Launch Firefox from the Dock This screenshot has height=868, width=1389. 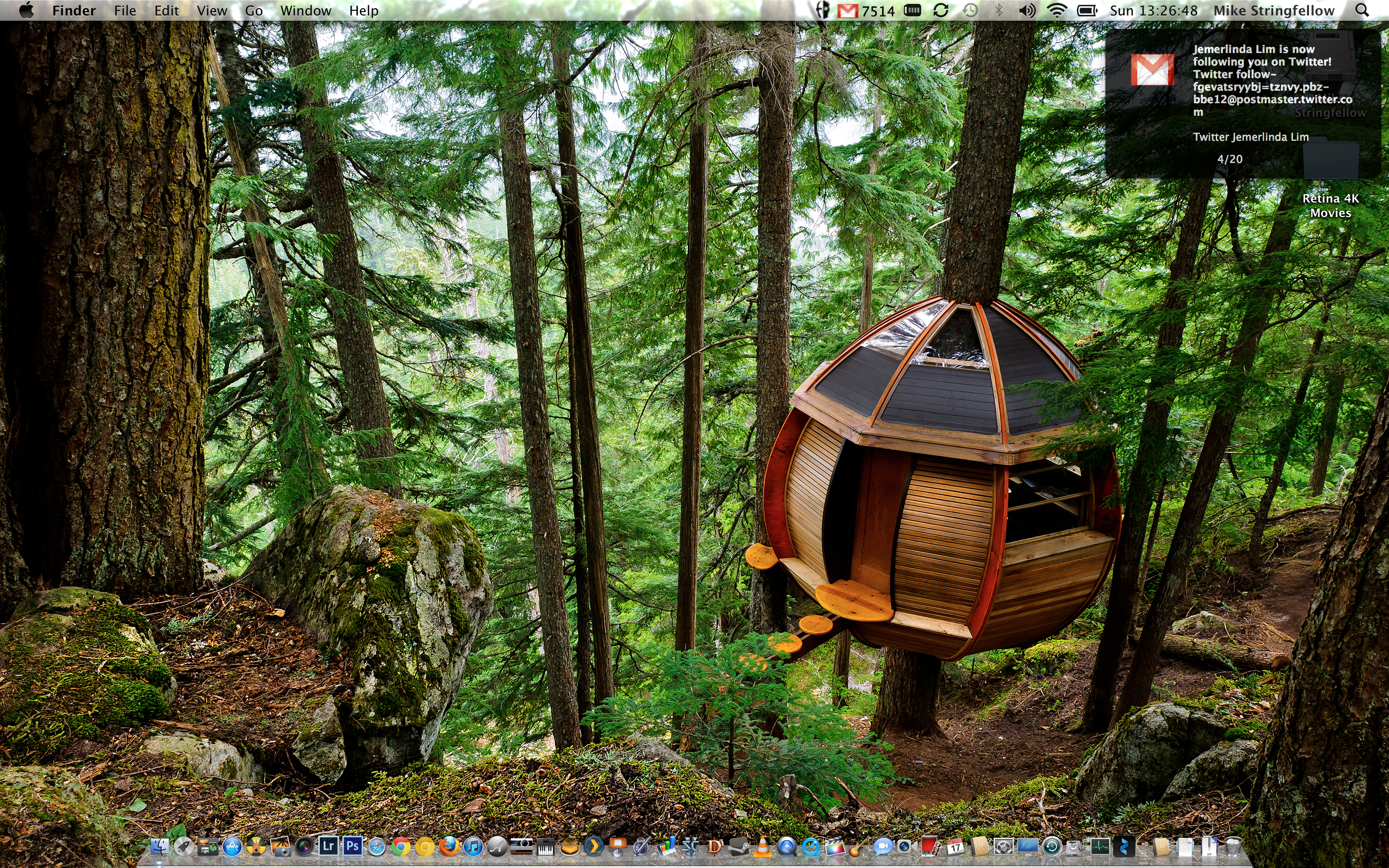click(x=449, y=847)
